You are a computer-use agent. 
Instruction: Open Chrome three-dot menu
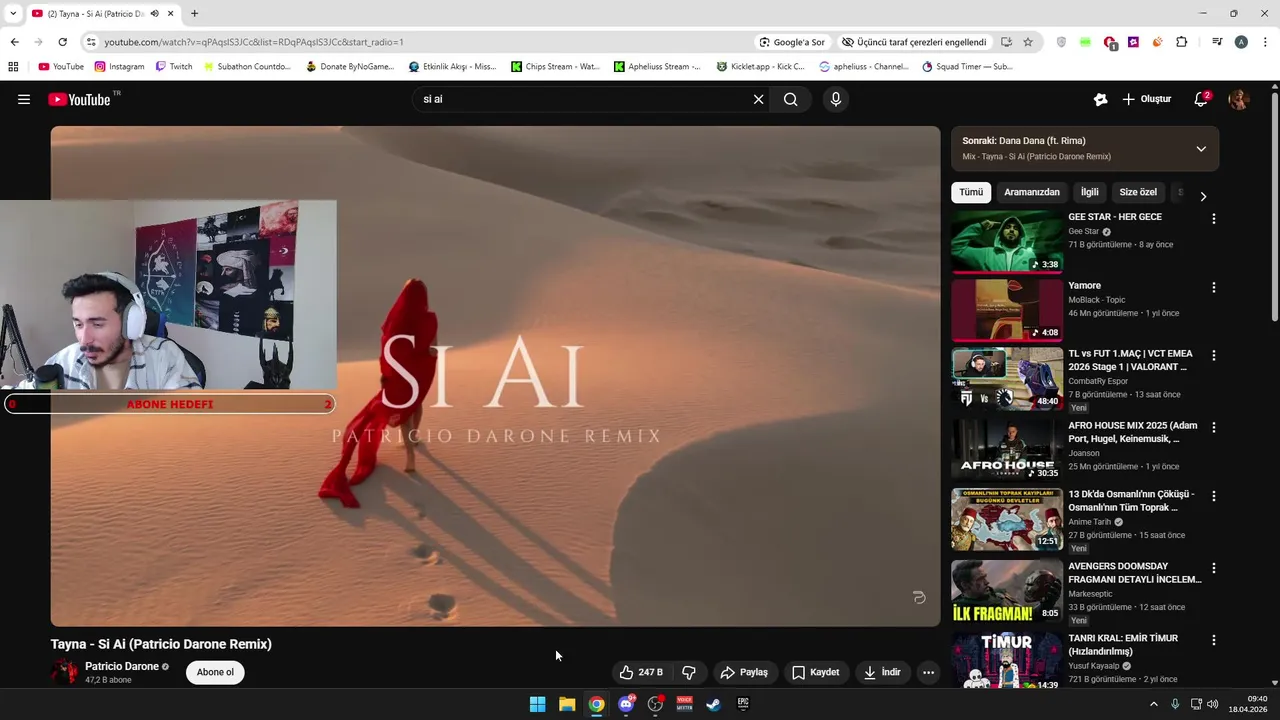coord(1266,42)
